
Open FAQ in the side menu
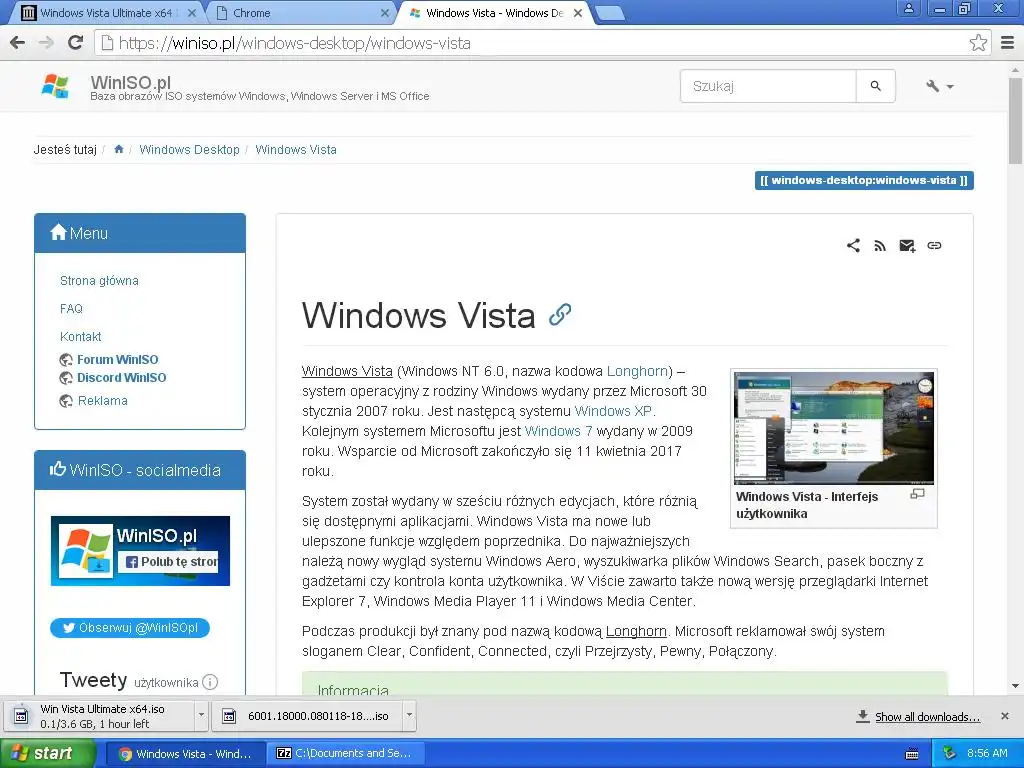pyautogui.click(x=71, y=309)
